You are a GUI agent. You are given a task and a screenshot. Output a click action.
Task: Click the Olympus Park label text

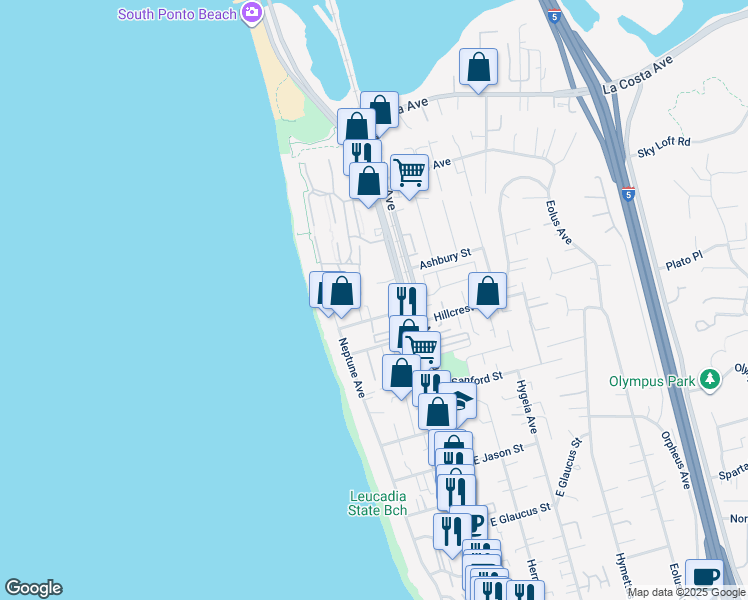click(652, 382)
